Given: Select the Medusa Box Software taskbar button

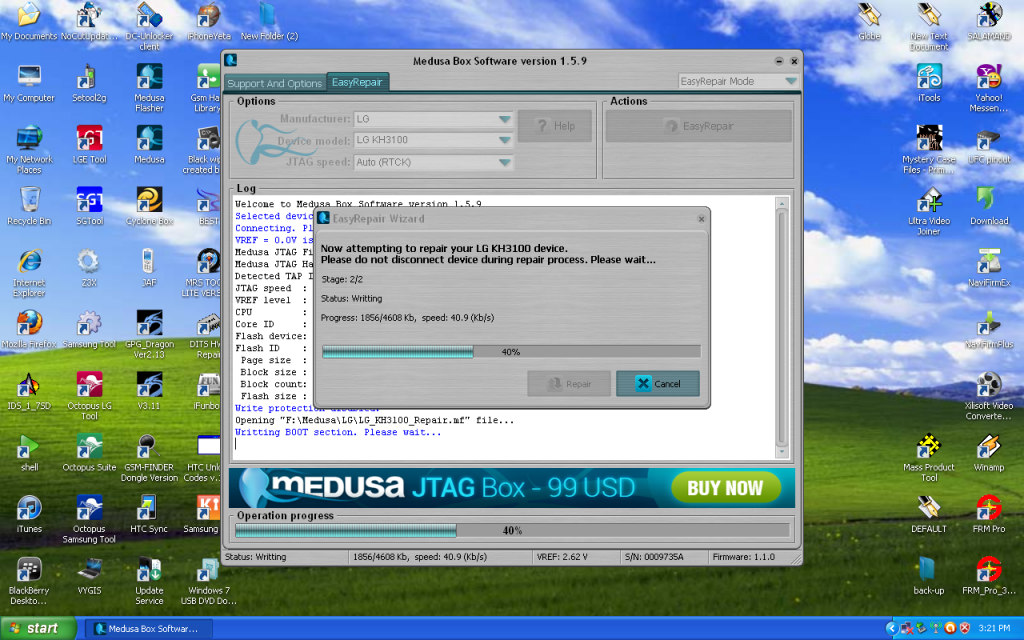Looking at the screenshot, I should click(150, 629).
